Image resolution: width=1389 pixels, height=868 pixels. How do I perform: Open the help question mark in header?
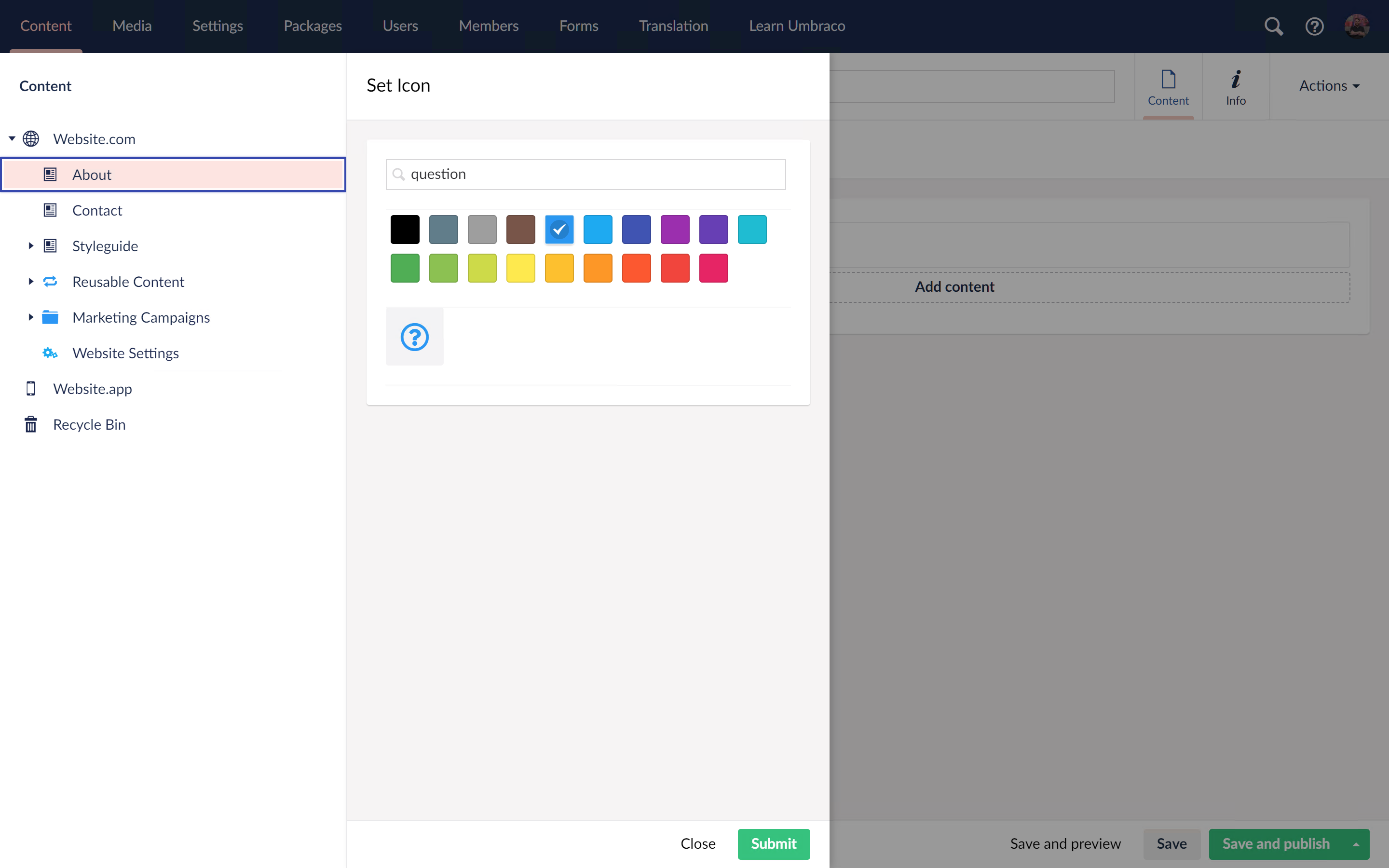pos(1314,27)
